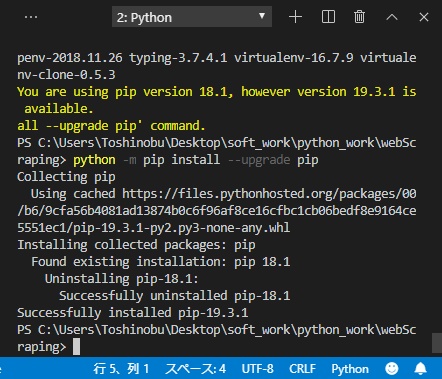Kill the terminal with the trash icon
The width and height of the screenshot is (442, 379).
coord(359,17)
